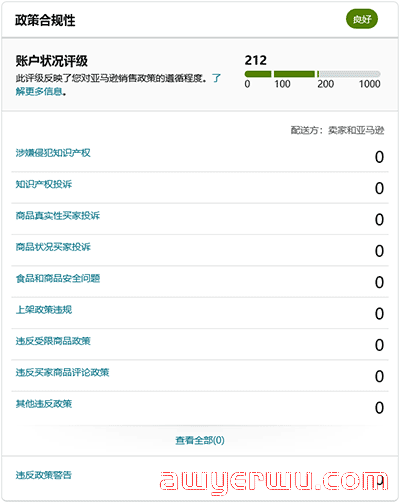400x503 pixels.
Task: Open the 上架政策违规 link
Action: [x=44, y=310]
